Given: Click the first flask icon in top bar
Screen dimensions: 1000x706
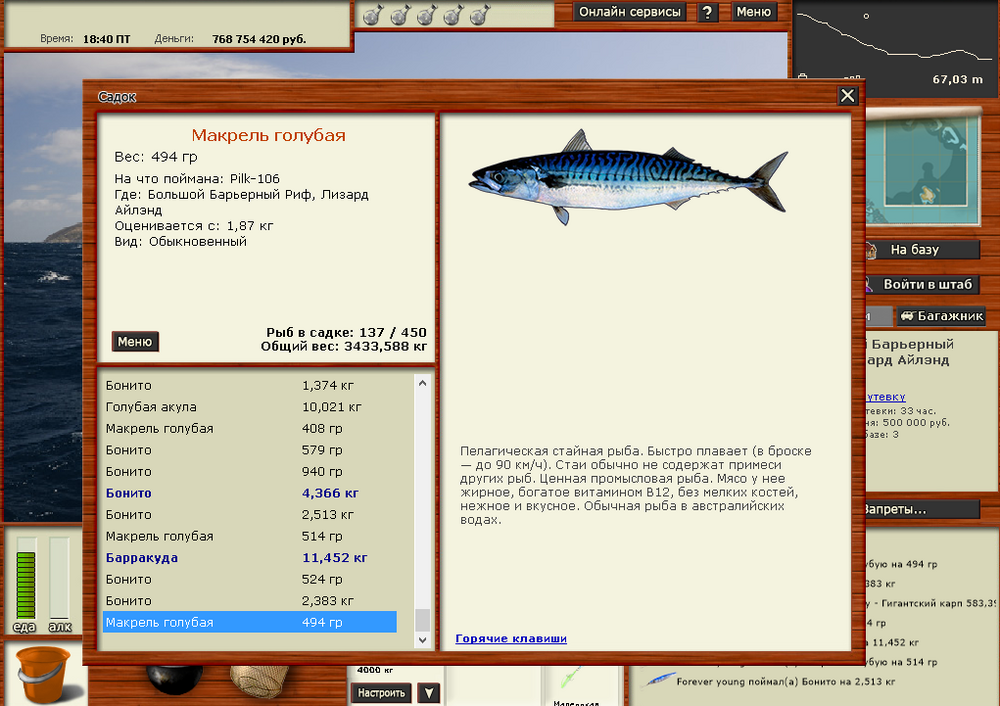Looking at the screenshot, I should pos(372,15).
